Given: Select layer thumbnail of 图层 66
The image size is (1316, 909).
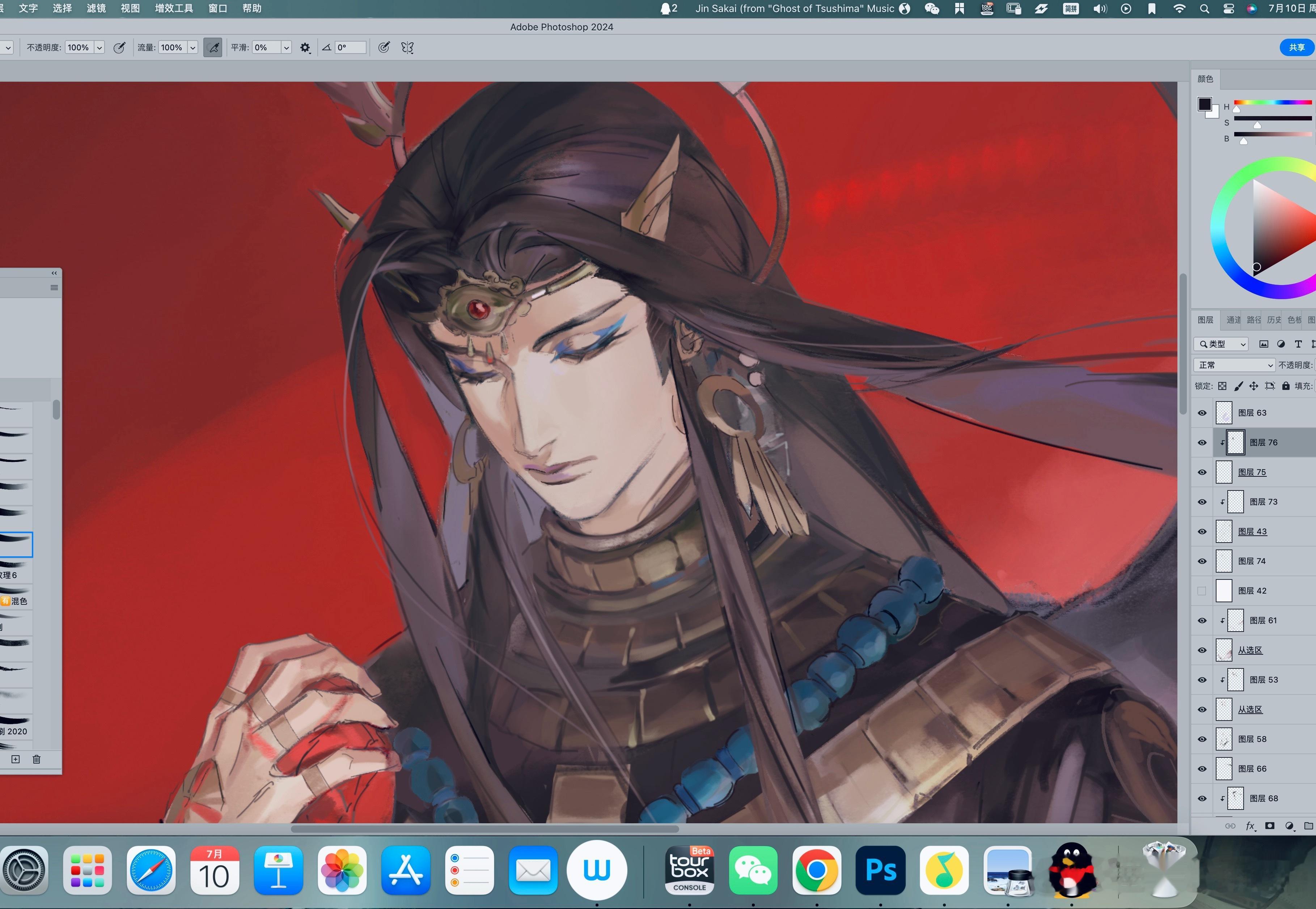Looking at the screenshot, I should pyautogui.click(x=1224, y=769).
